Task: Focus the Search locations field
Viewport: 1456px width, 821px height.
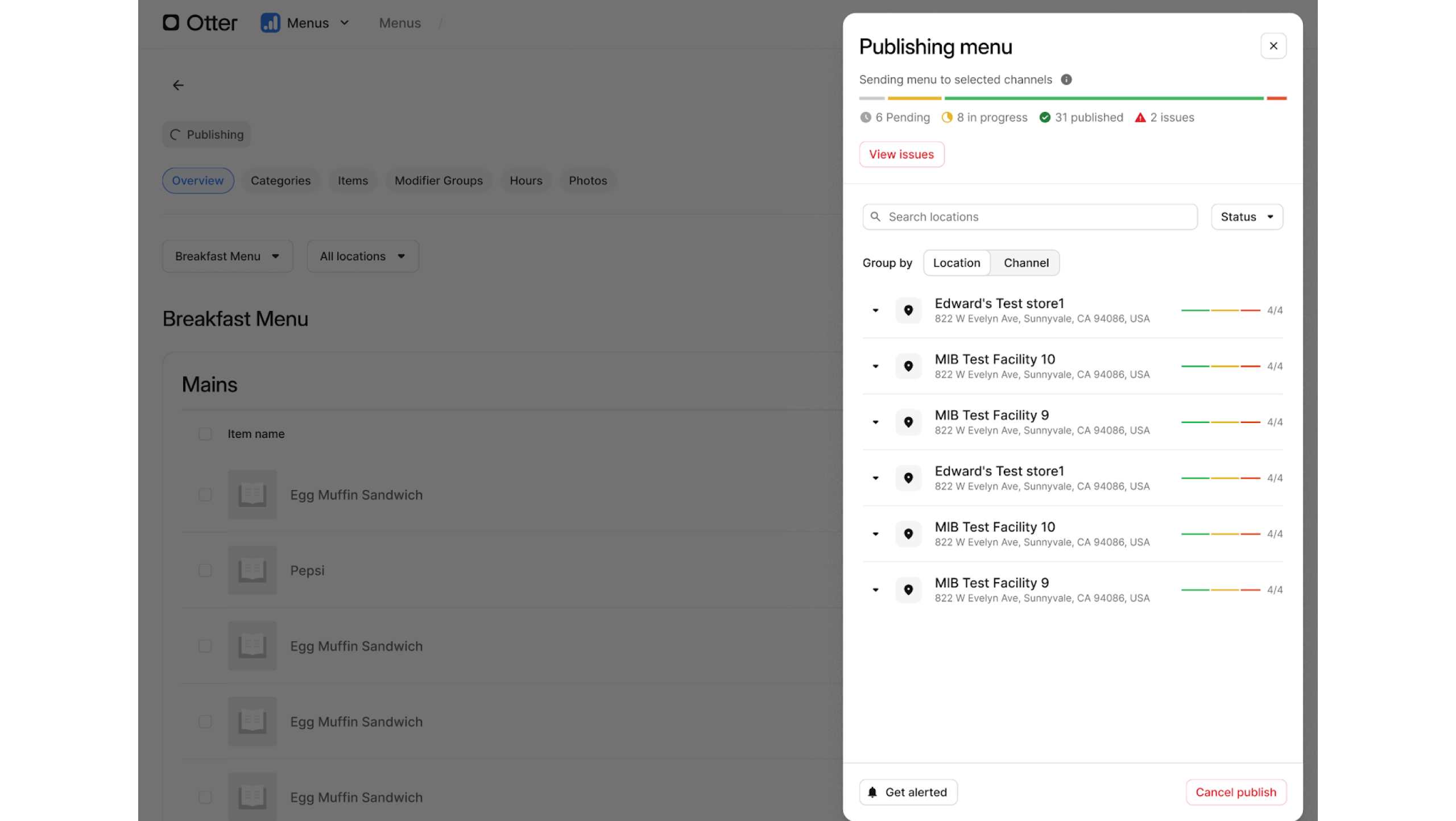Action: 1029,217
